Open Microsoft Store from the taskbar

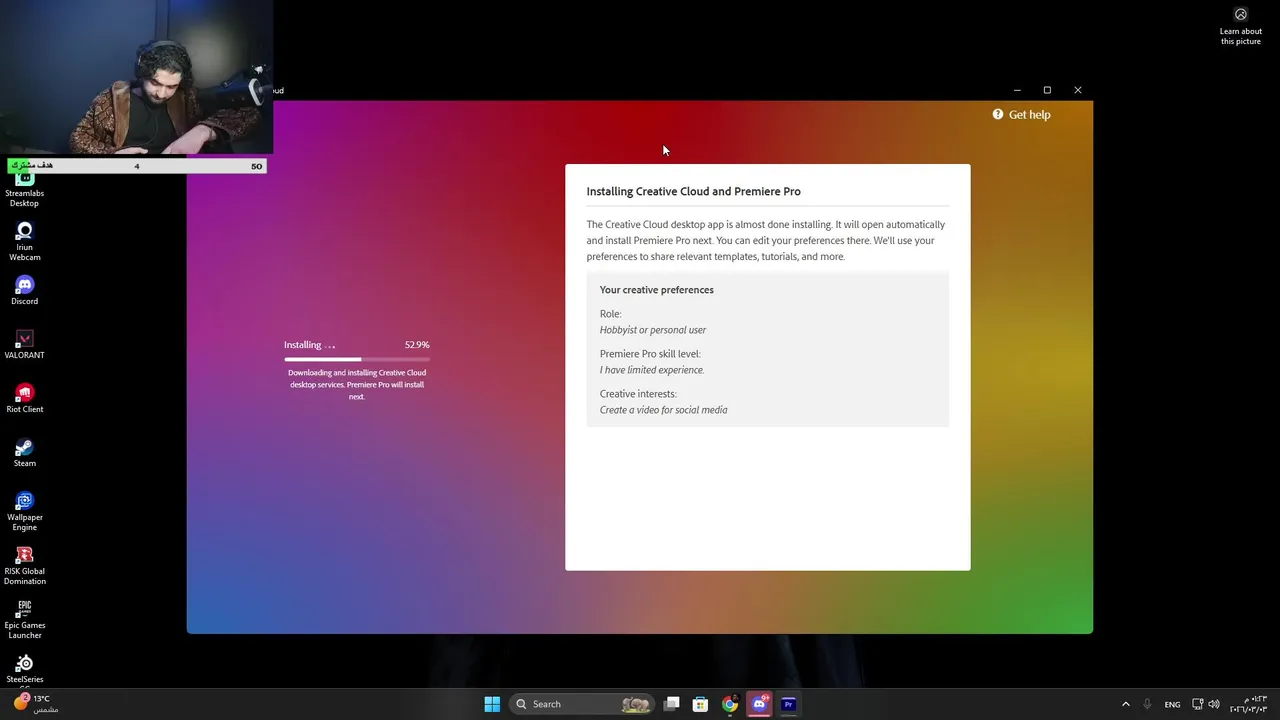point(701,704)
